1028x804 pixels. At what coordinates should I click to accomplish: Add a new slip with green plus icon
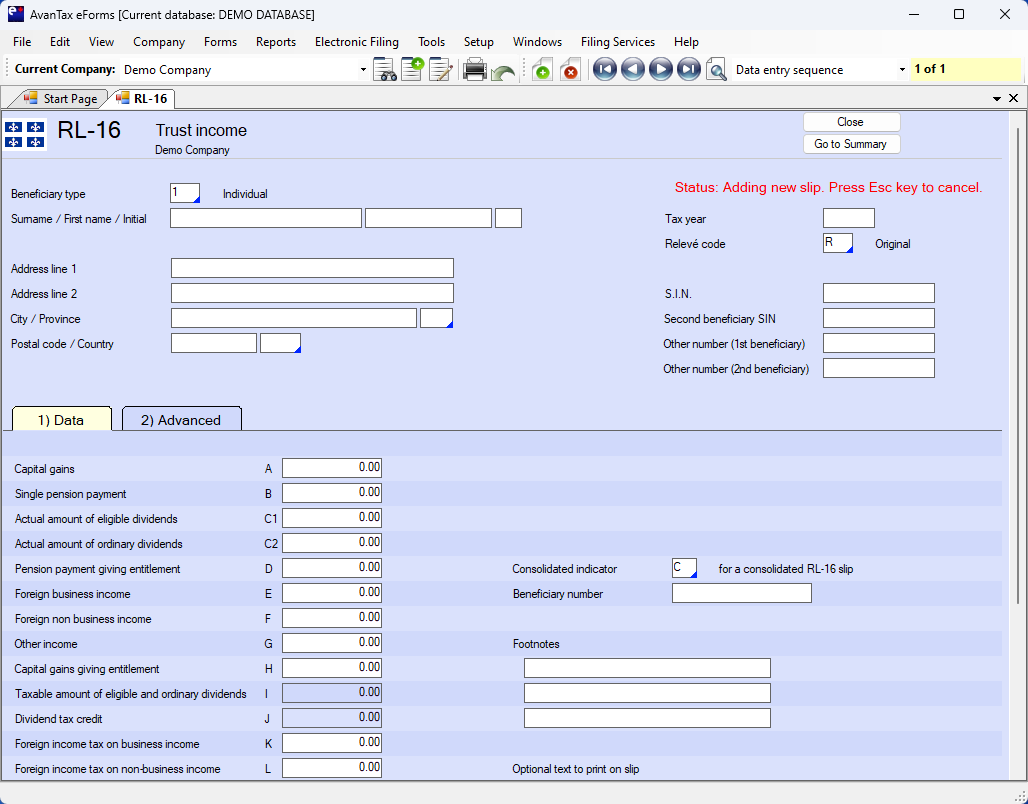[x=541, y=70]
